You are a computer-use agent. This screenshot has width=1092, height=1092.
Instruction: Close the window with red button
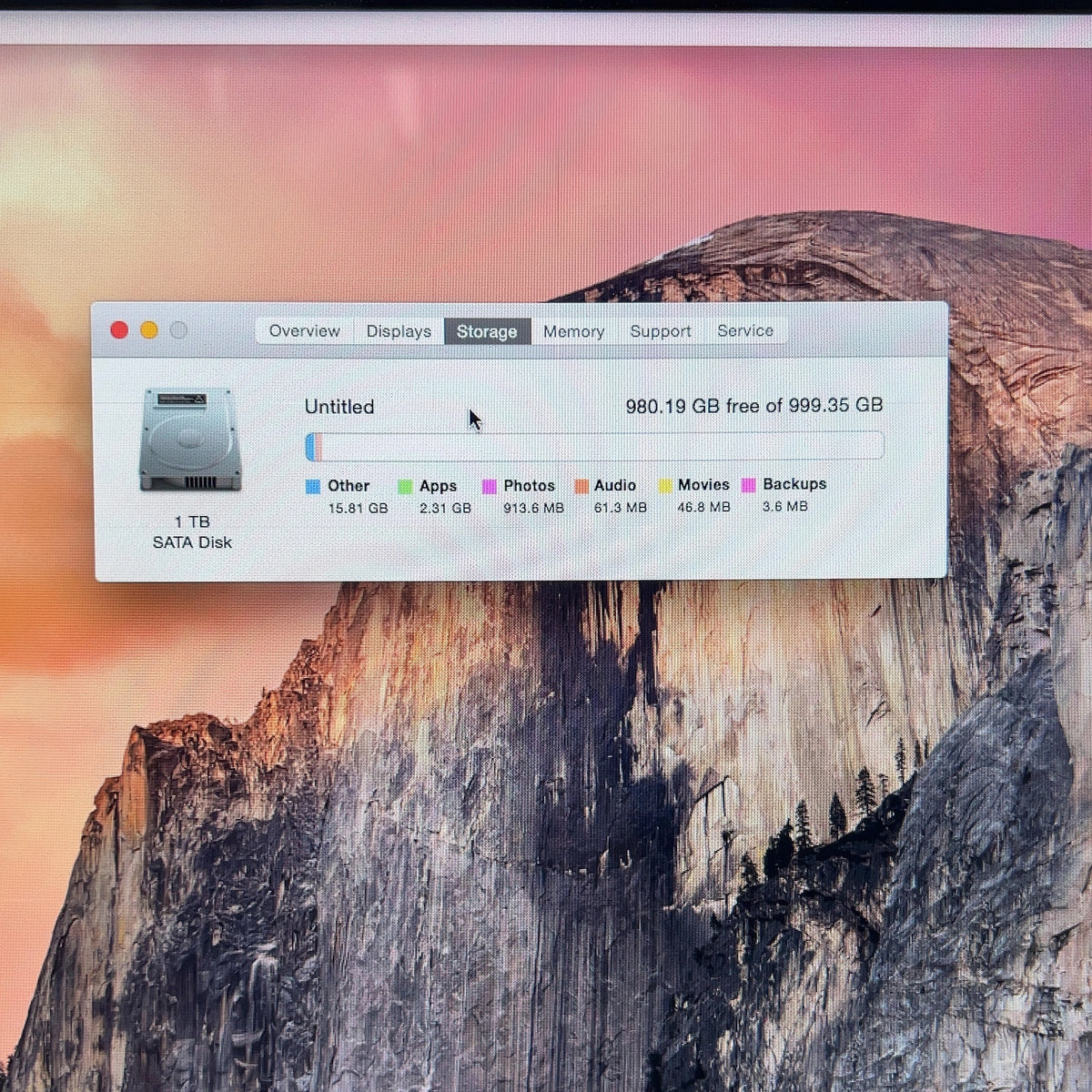[x=119, y=330]
